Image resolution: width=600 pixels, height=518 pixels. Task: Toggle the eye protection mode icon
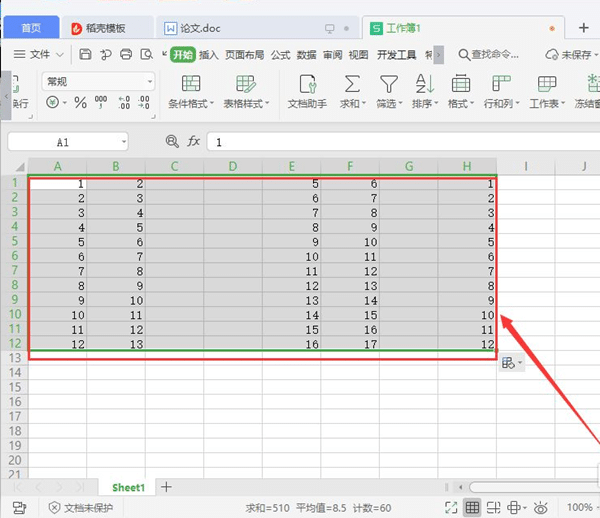[x=540, y=508]
